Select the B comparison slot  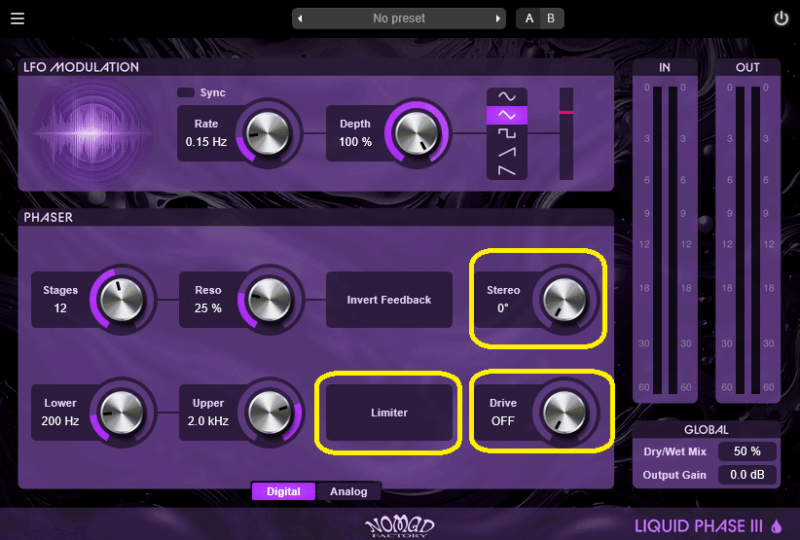[551, 18]
